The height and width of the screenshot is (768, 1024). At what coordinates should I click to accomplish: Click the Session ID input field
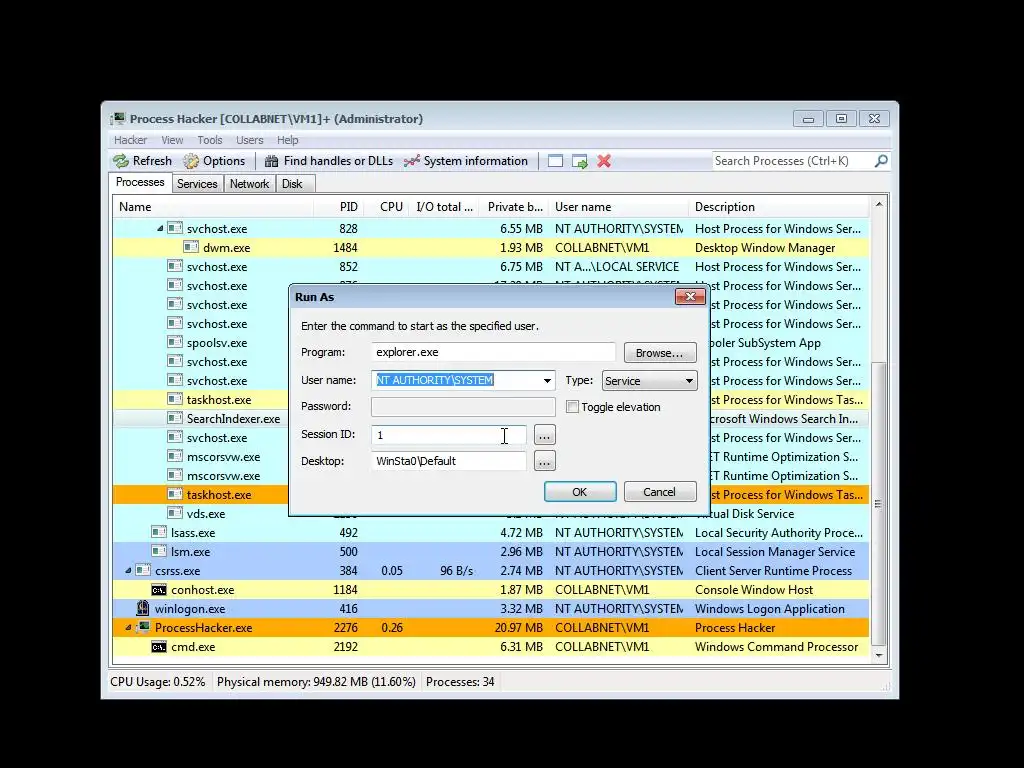449,435
